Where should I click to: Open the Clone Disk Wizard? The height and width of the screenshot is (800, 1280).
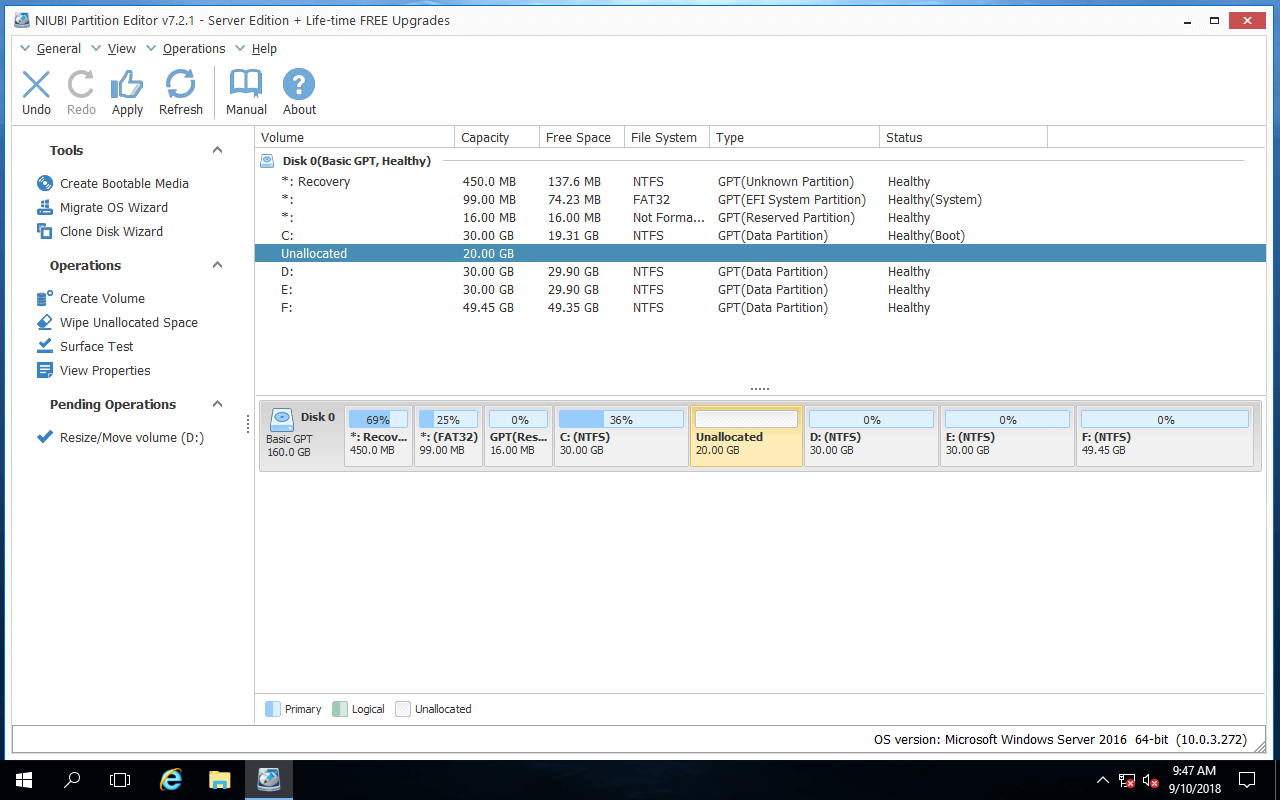pyautogui.click(x=110, y=232)
